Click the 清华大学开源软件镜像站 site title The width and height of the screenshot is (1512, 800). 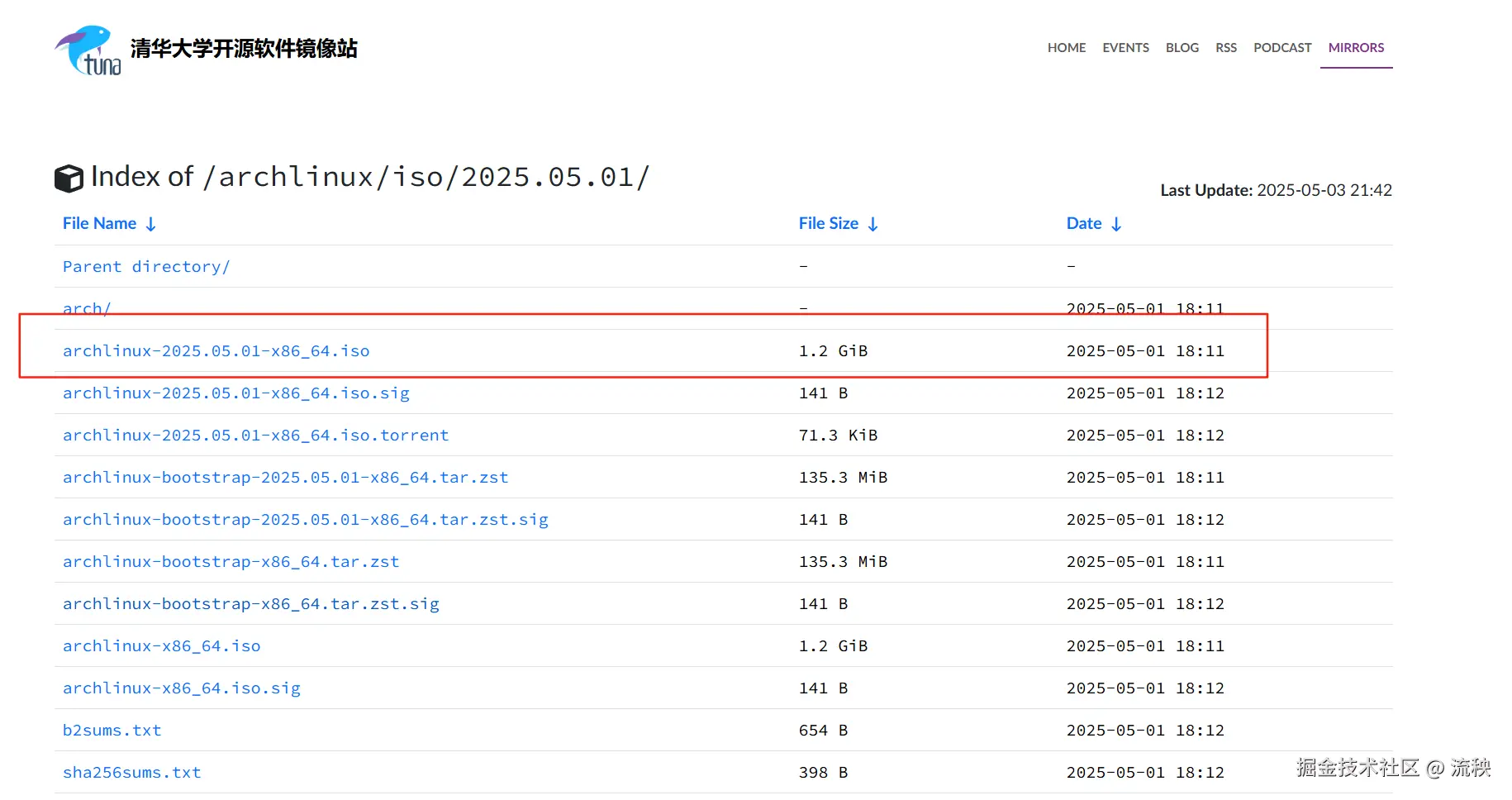pyautogui.click(x=244, y=49)
